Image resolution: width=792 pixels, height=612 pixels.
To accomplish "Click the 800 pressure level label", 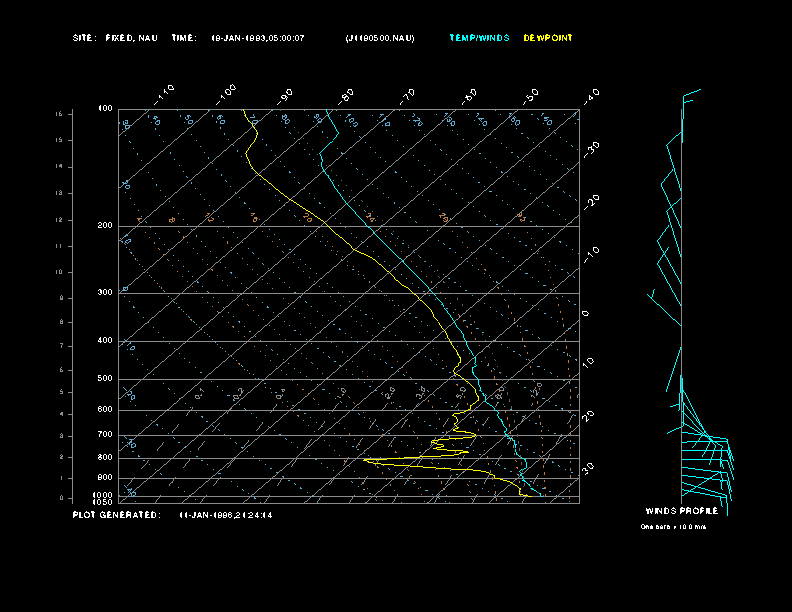I will click(105, 457).
